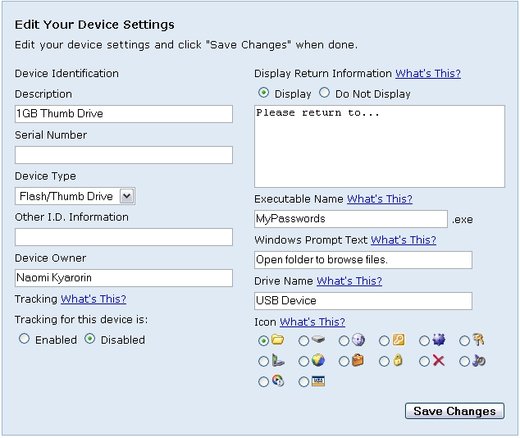520x438 pixels.
Task: Select radio button beside the credit card icon
Action: click(x=304, y=382)
